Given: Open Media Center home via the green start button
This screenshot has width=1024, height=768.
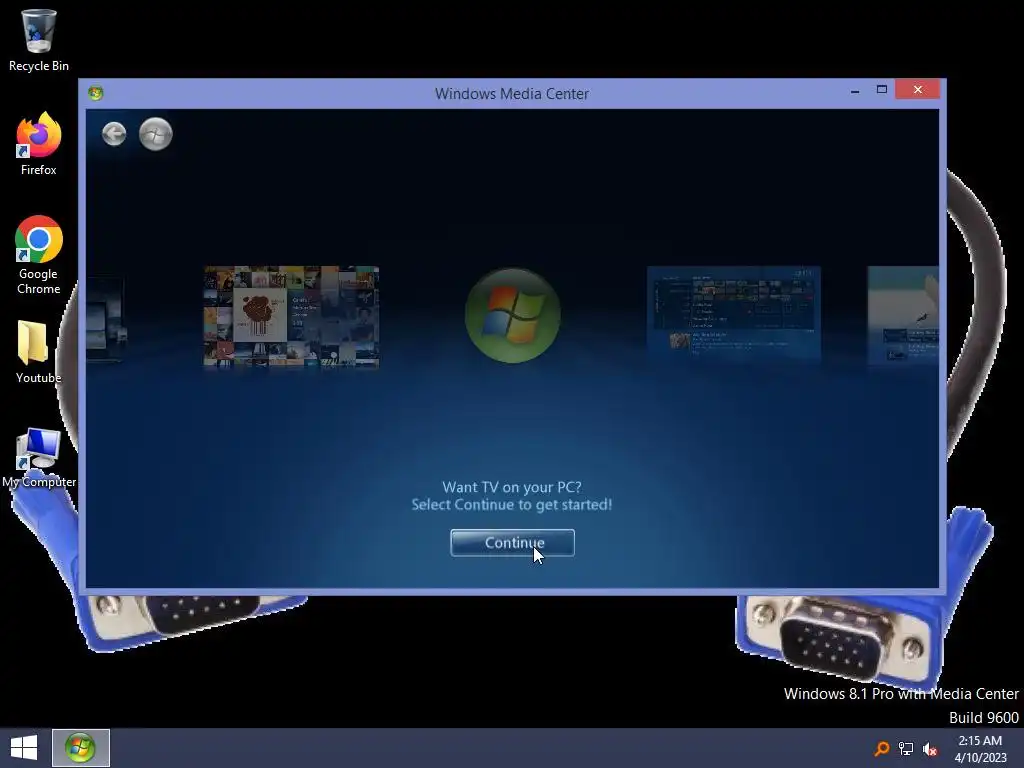Looking at the screenshot, I should coord(155,135).
